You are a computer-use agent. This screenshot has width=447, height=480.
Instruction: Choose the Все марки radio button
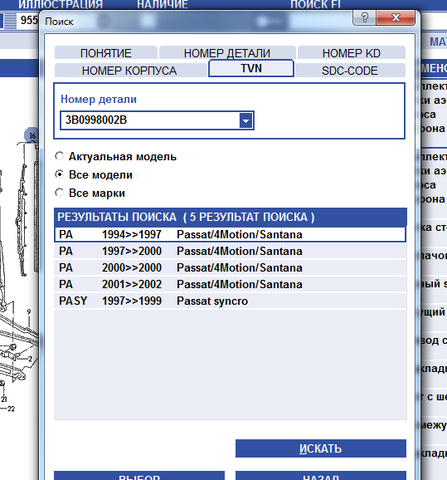coord(59,193)
